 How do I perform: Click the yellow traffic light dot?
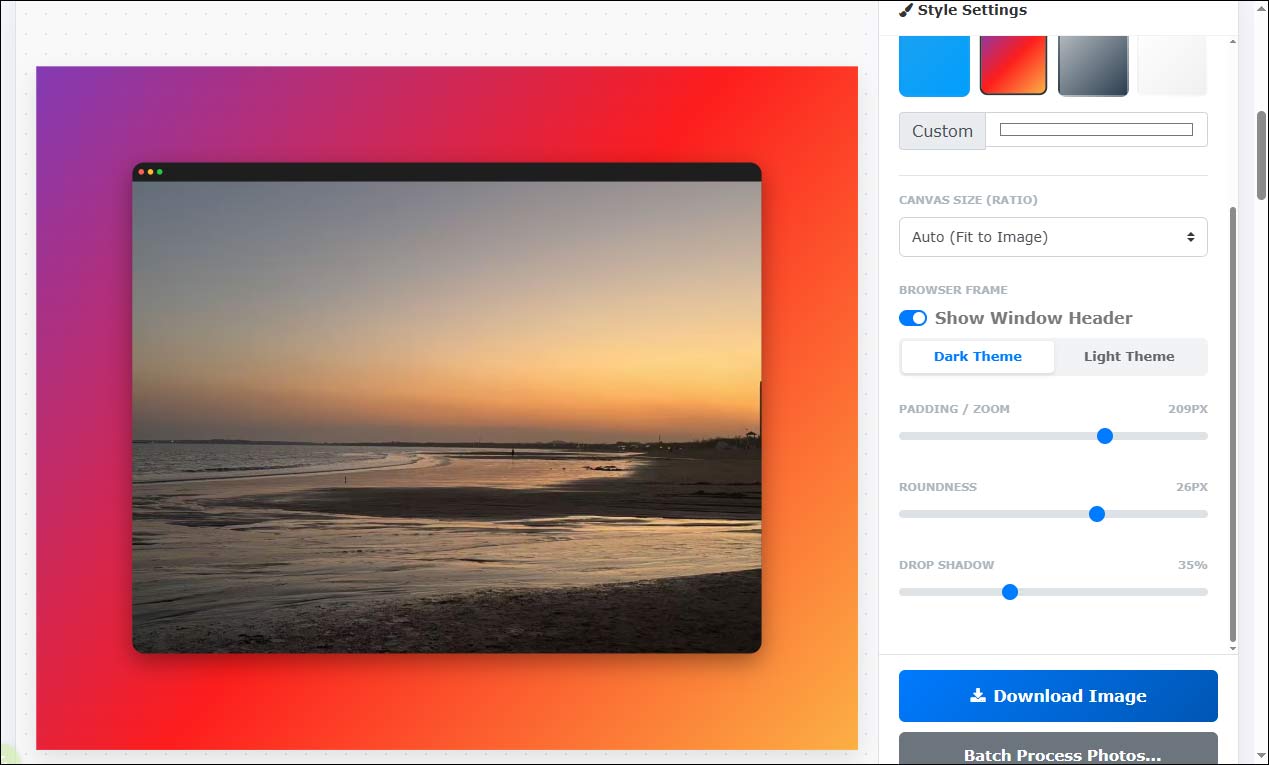(151, 171)
